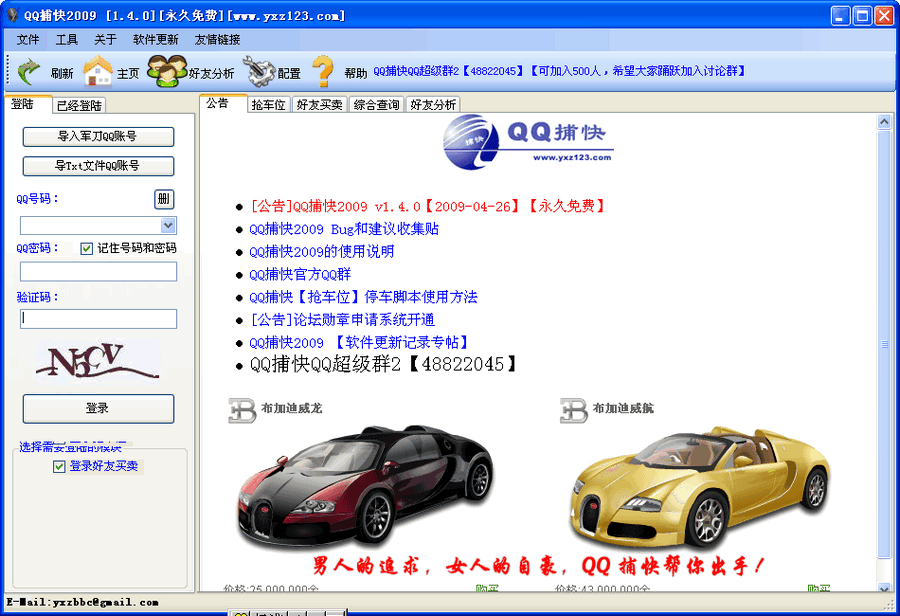Open the home page house icon
The height and width of the screenshot is (616, 900).
(98, 71)
